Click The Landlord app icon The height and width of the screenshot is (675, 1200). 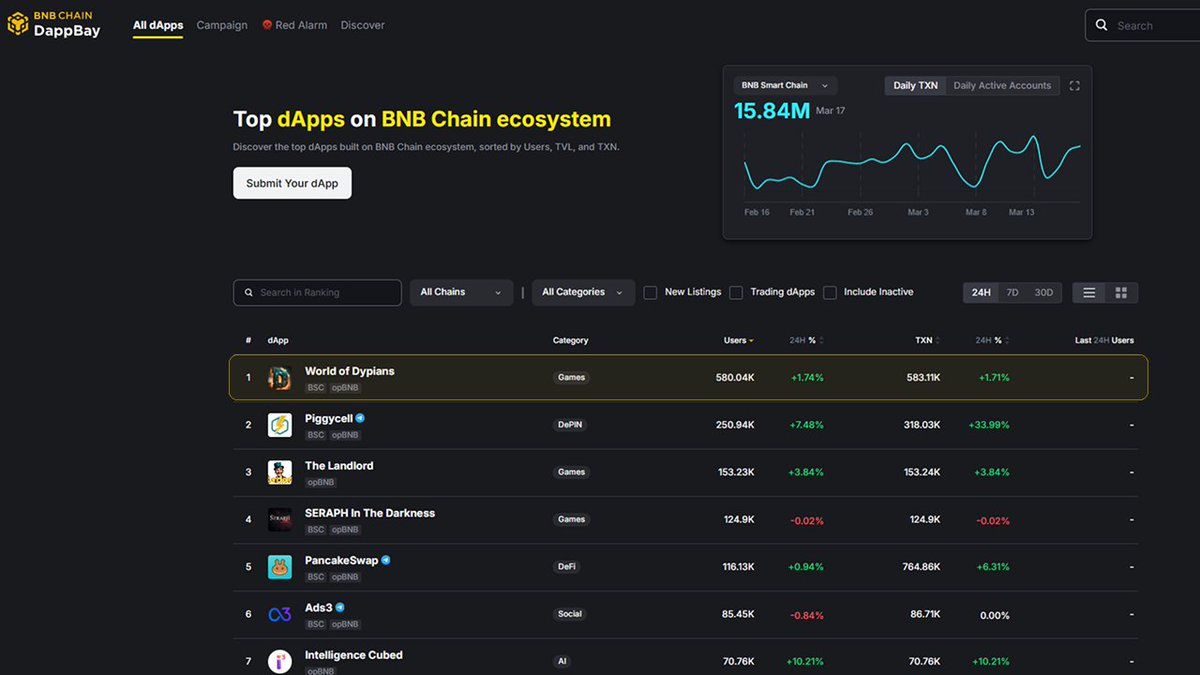[x=280, y=472]
